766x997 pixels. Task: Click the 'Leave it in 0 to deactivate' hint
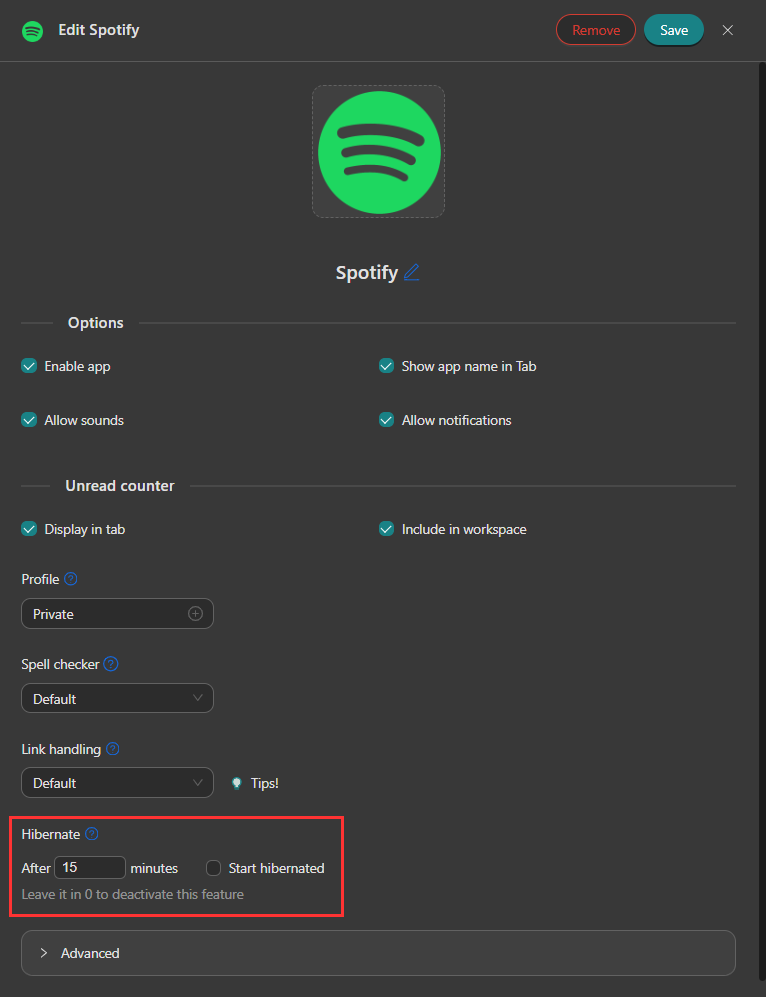(x=133, y=894)
